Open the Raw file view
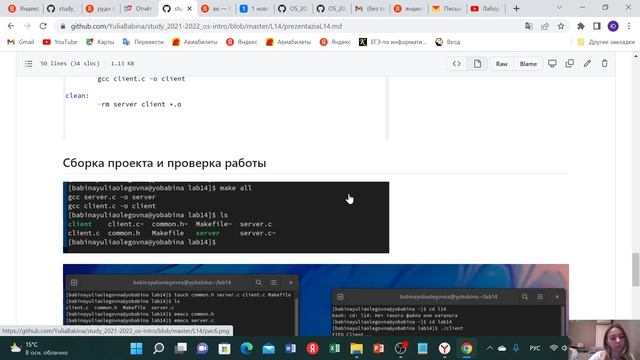This screenshot has width=640, height=360. coord(502,64)
